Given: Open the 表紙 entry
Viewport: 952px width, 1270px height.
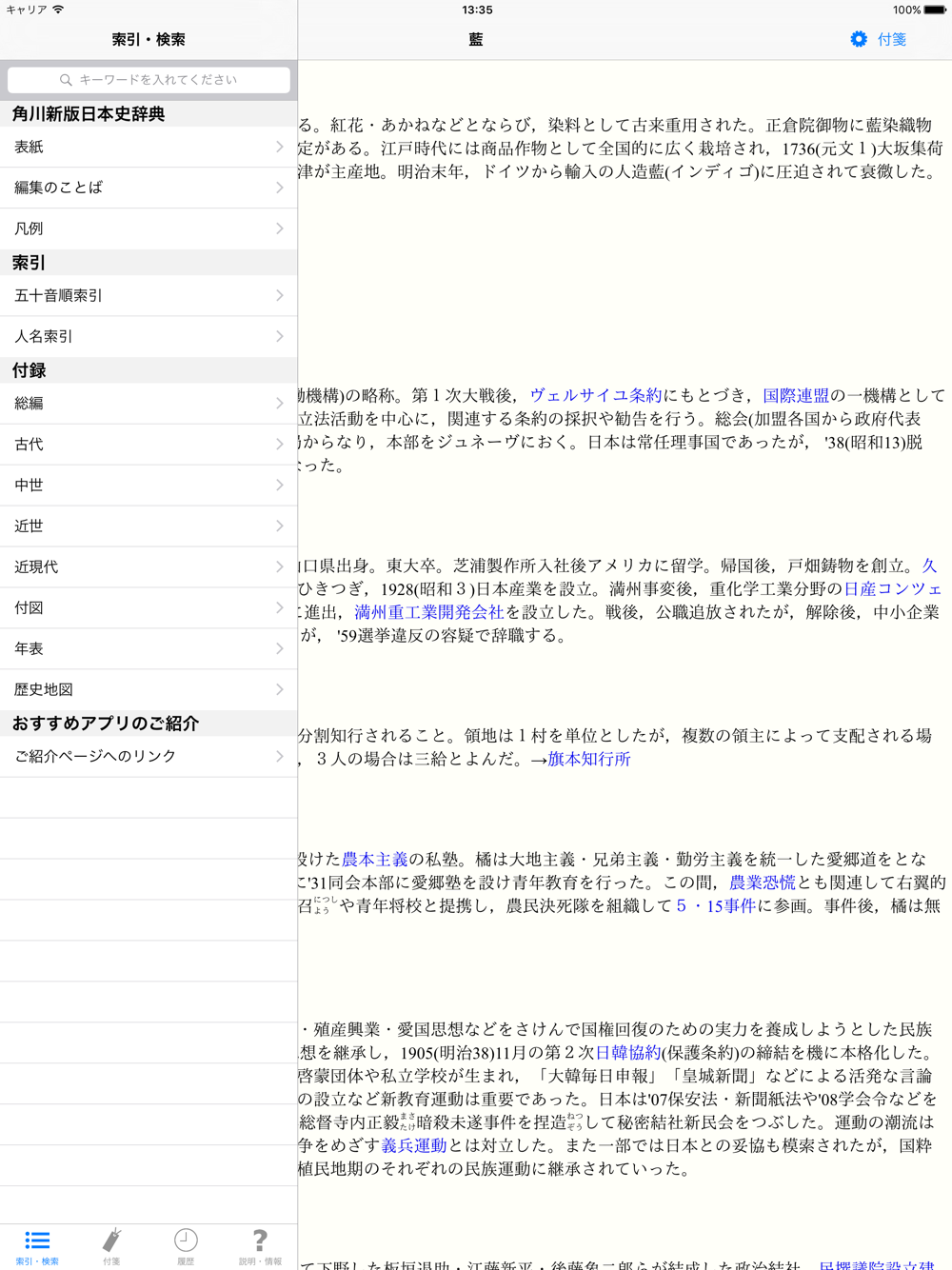Looking at the screenshot, I should point(149,147).
